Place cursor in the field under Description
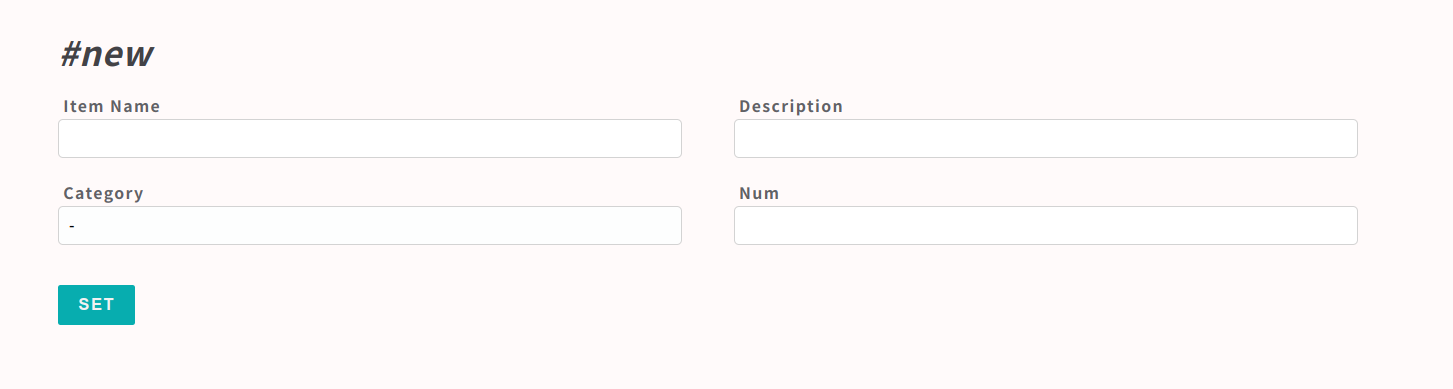The image size is (1453, 389). [1046, 139]
